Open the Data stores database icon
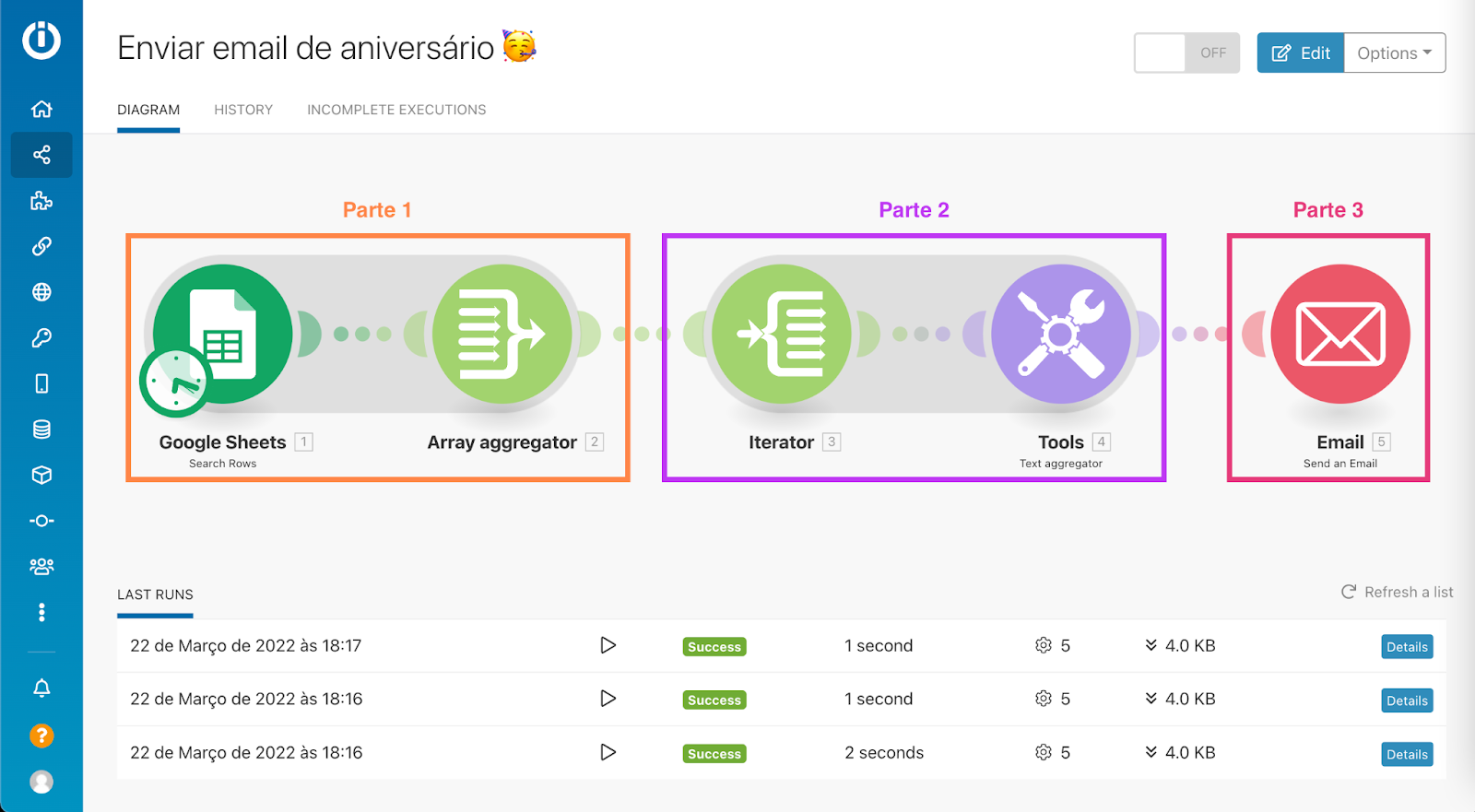The width and height of the screenshot is (1475, 812). tap(41, 430)
